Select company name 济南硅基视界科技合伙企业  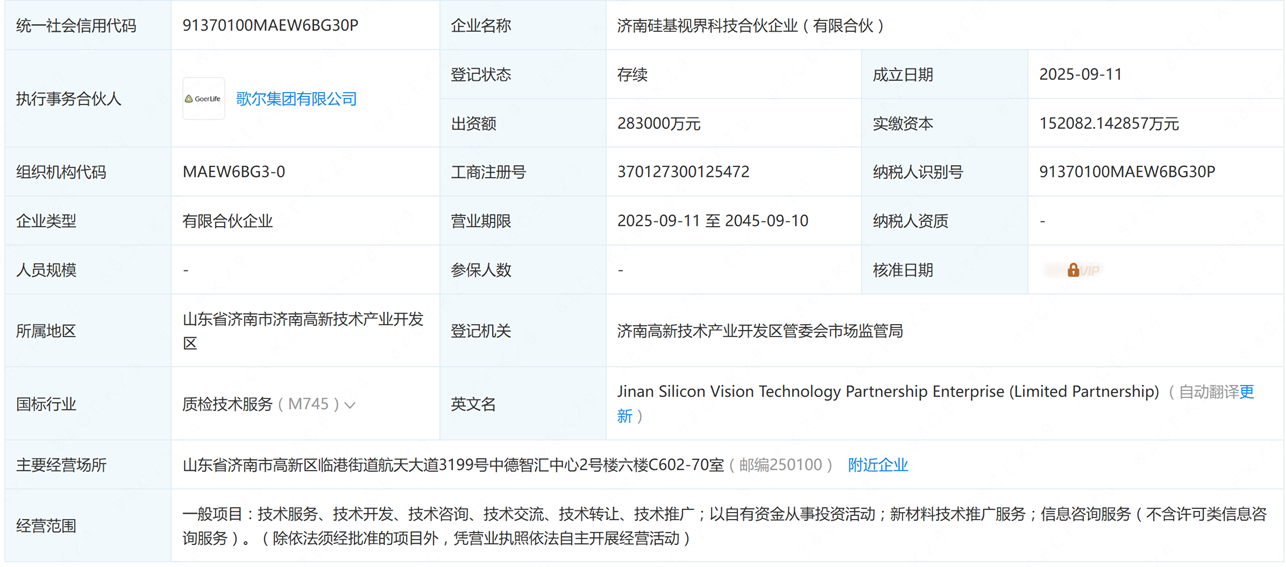pos(750,26)
